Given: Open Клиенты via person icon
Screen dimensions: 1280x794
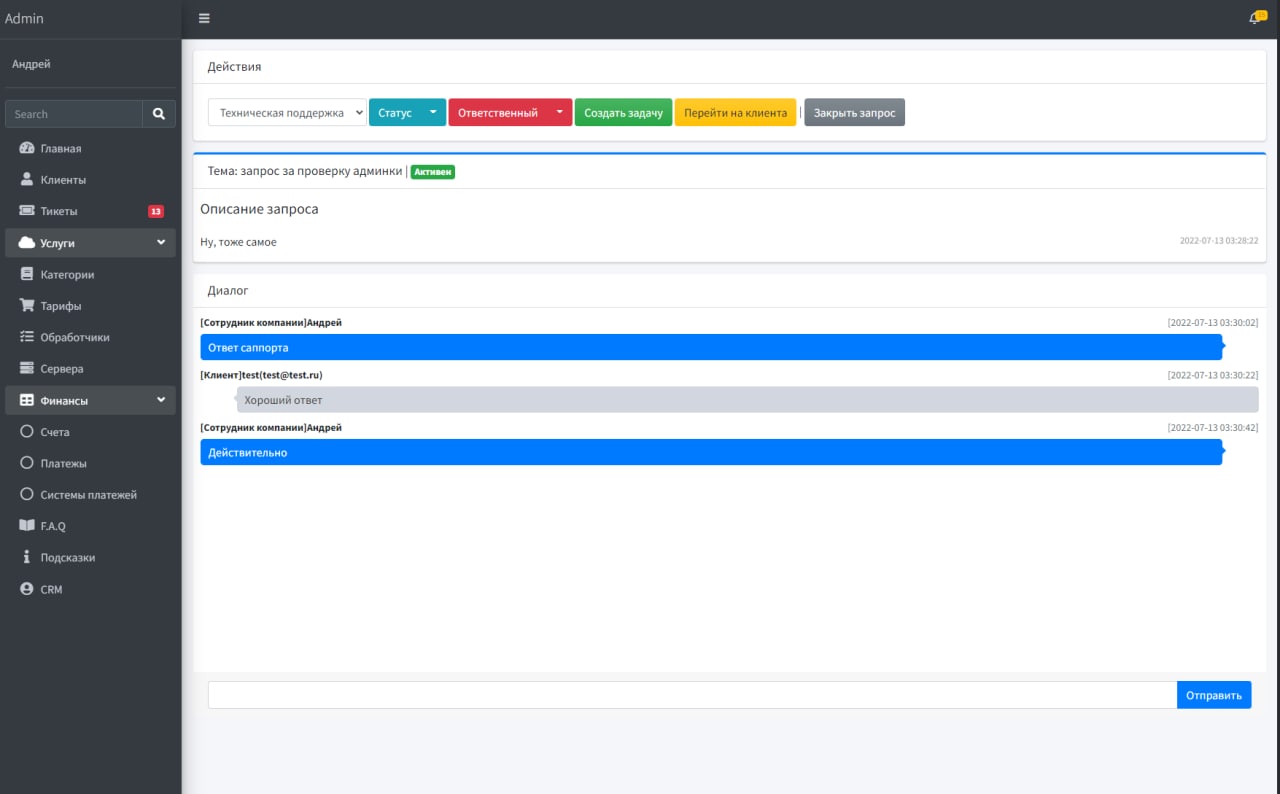Looking at the screenshot, I should [27, 180].
